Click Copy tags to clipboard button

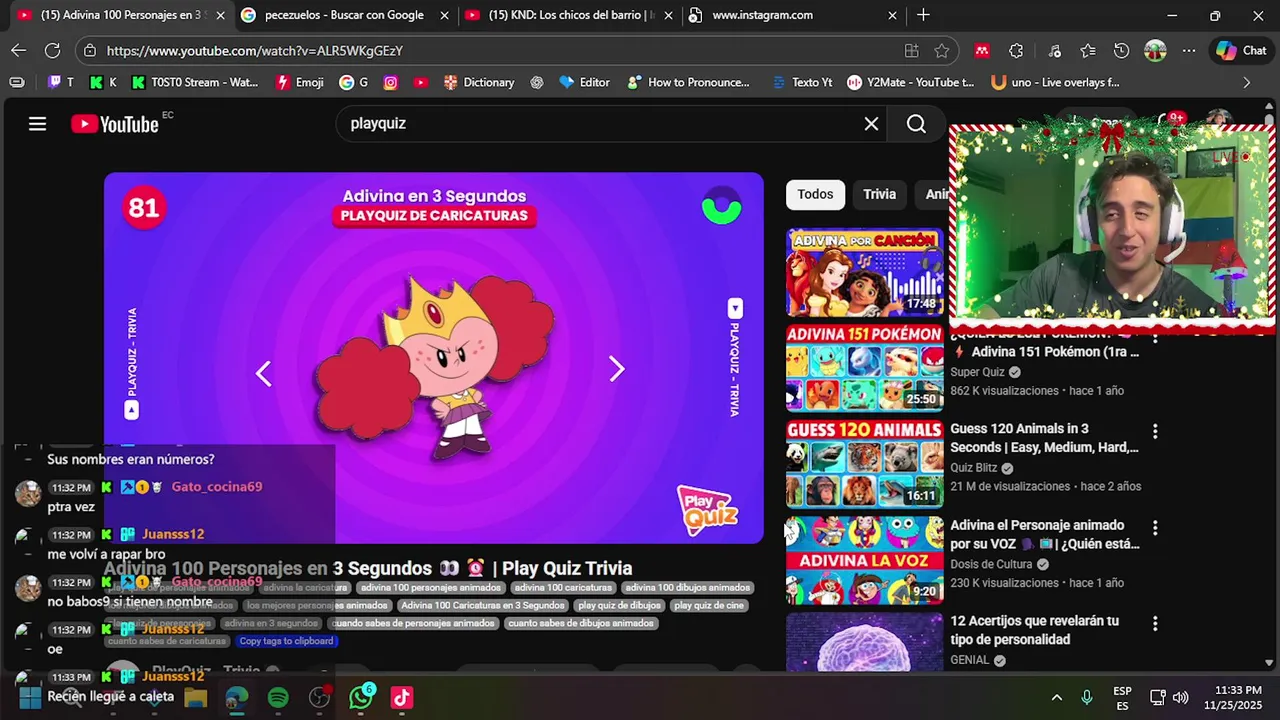[286, 641]
